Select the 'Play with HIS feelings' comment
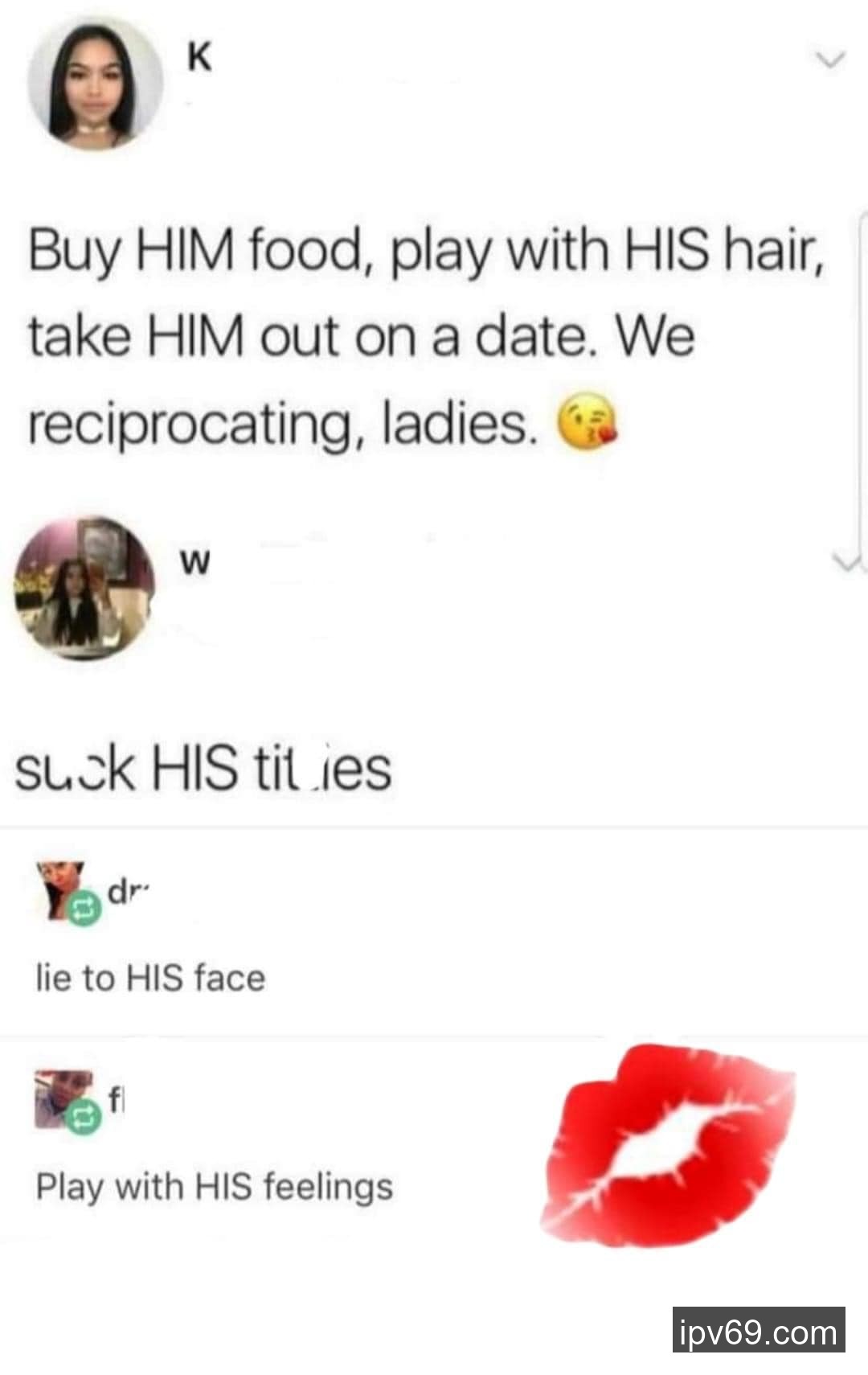The image size is (868, 1375). pyautogui.click(x=214, y=1187)
